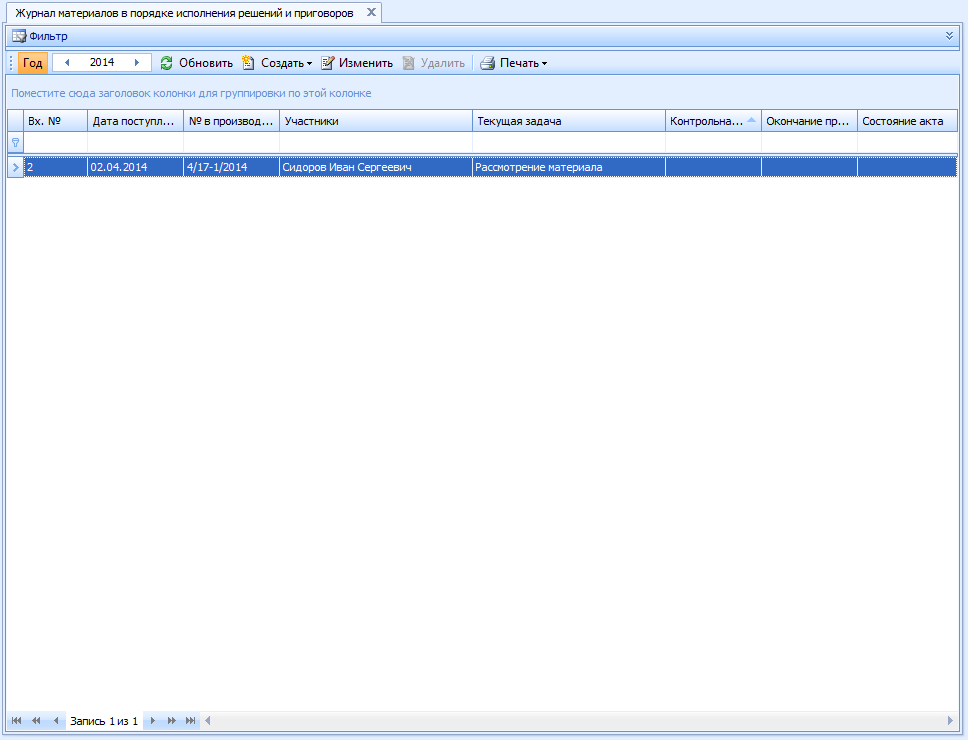968x740 pixels.
Task: Select the Журнал материалов tab title
Action: click(184, 13)
